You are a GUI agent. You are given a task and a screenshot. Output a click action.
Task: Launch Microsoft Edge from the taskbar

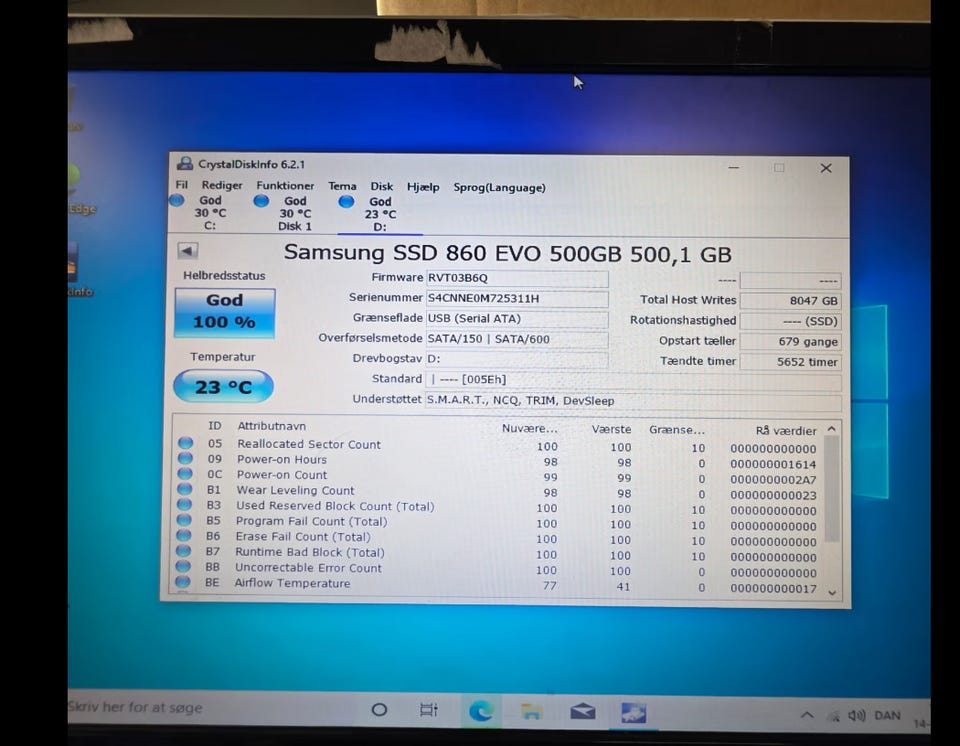coord(481,711)
